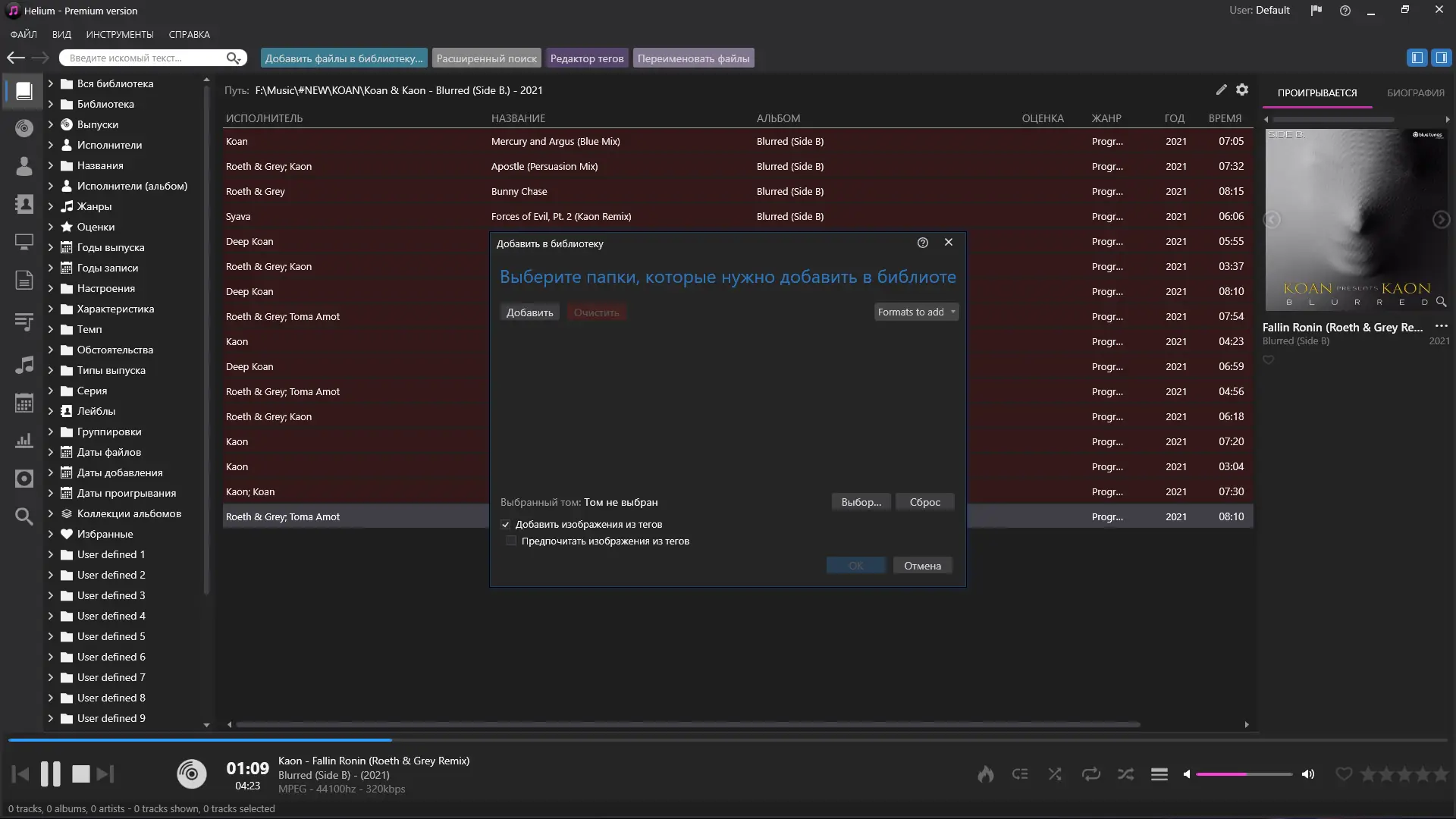The image size is (1456, 819).
Task: Adjust the volume slider in player bar
Action: click(1244, 774)
